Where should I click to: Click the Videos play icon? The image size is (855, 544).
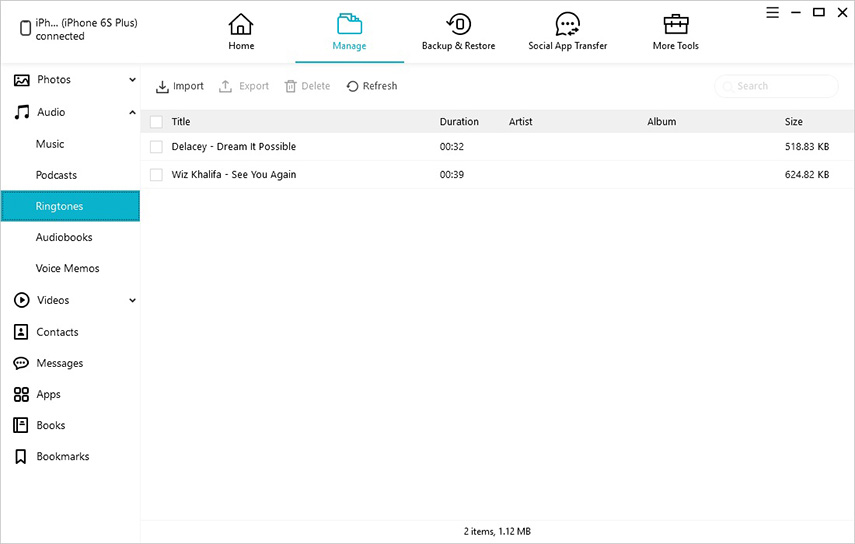click(x=21, y=300)
